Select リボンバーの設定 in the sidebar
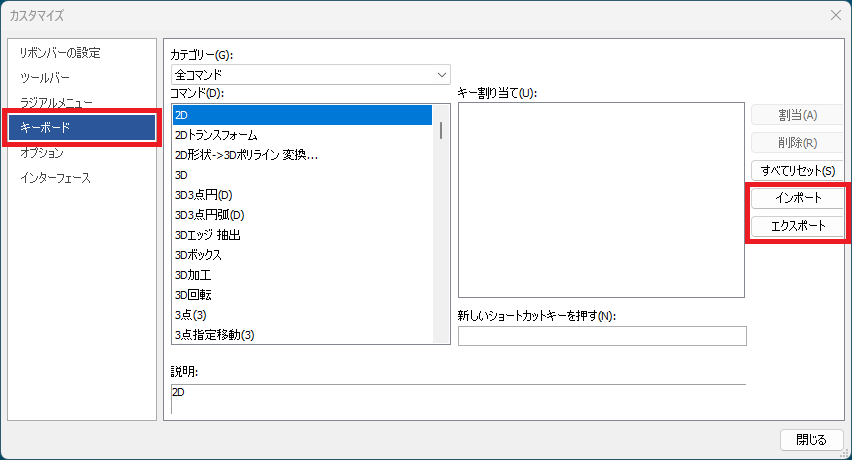The image size is (852, 460). pos(60,53)
